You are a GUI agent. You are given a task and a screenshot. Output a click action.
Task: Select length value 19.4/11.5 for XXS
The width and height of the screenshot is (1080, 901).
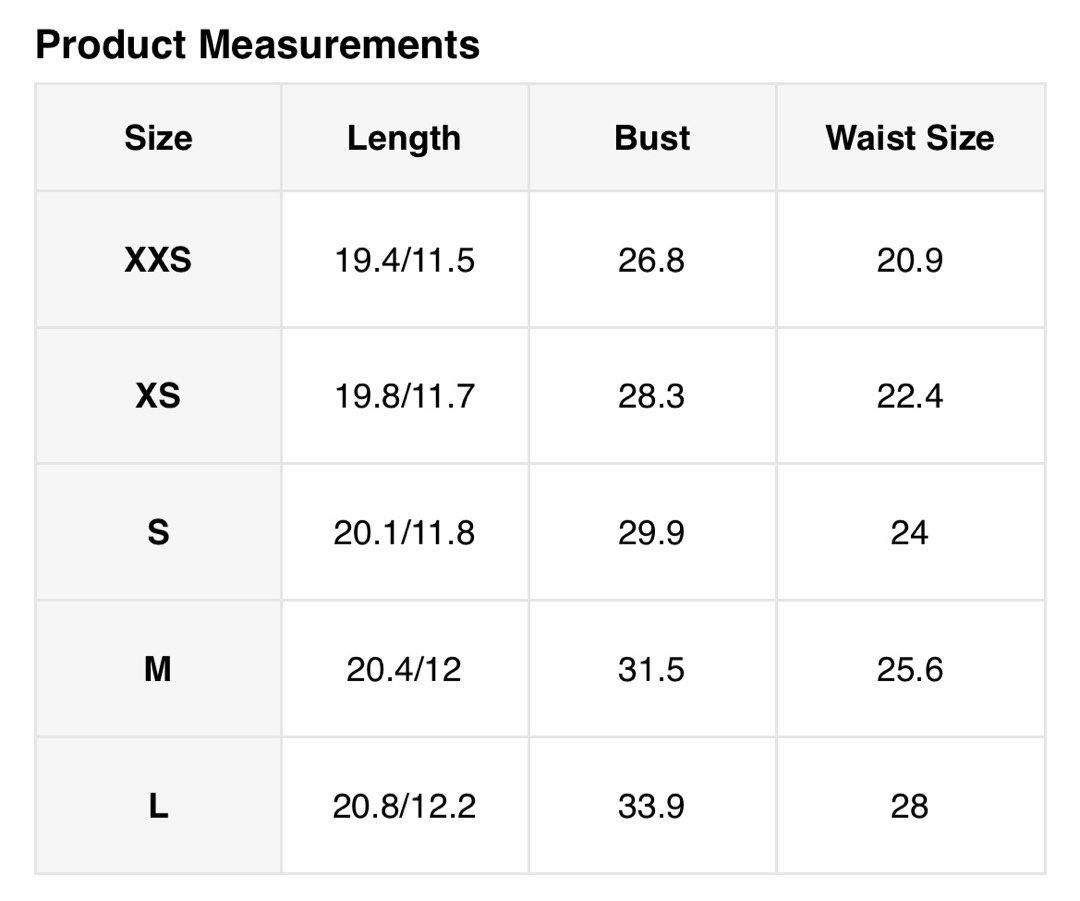tap(404, 261)
